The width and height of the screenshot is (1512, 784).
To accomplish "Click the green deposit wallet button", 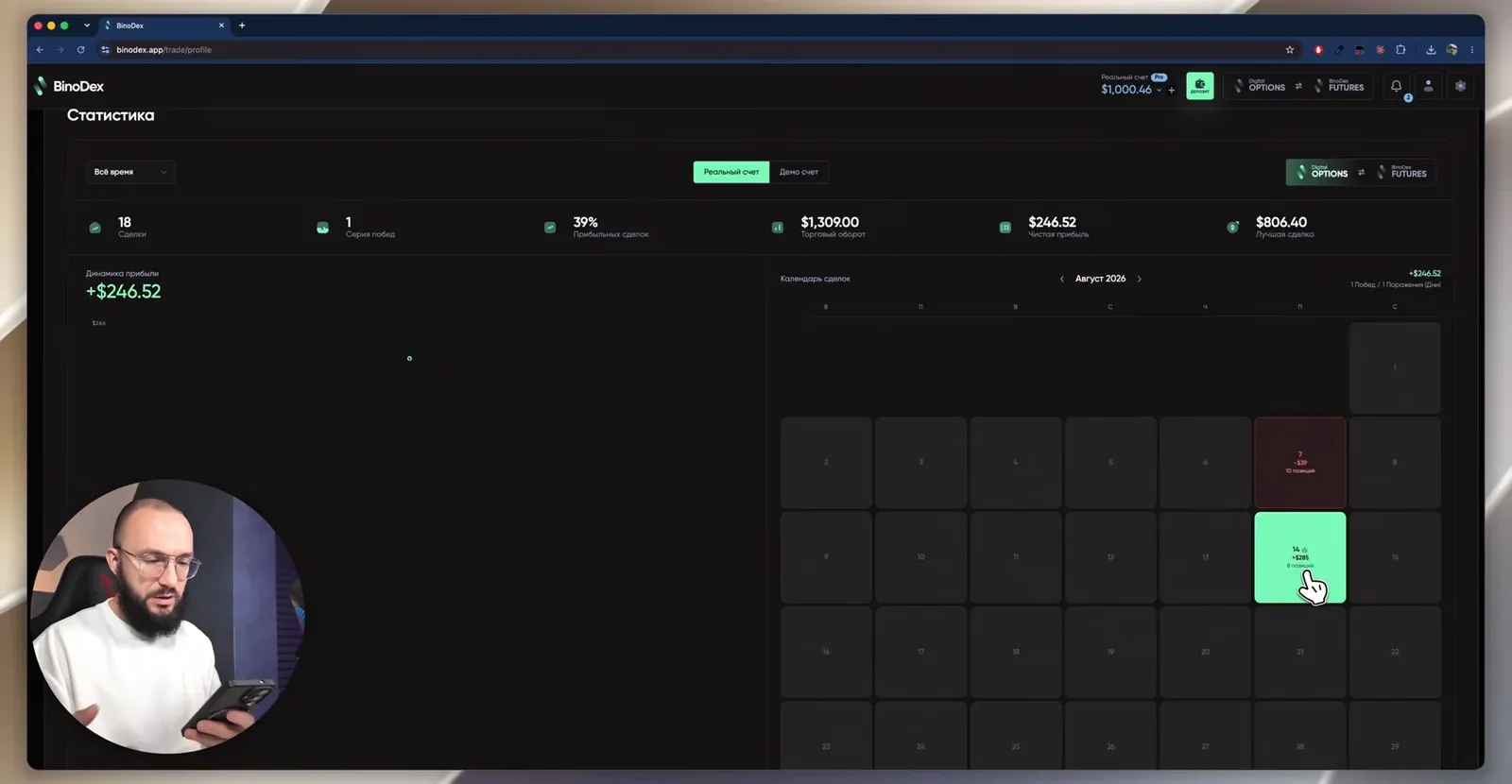I will [x=1200, y=86].
